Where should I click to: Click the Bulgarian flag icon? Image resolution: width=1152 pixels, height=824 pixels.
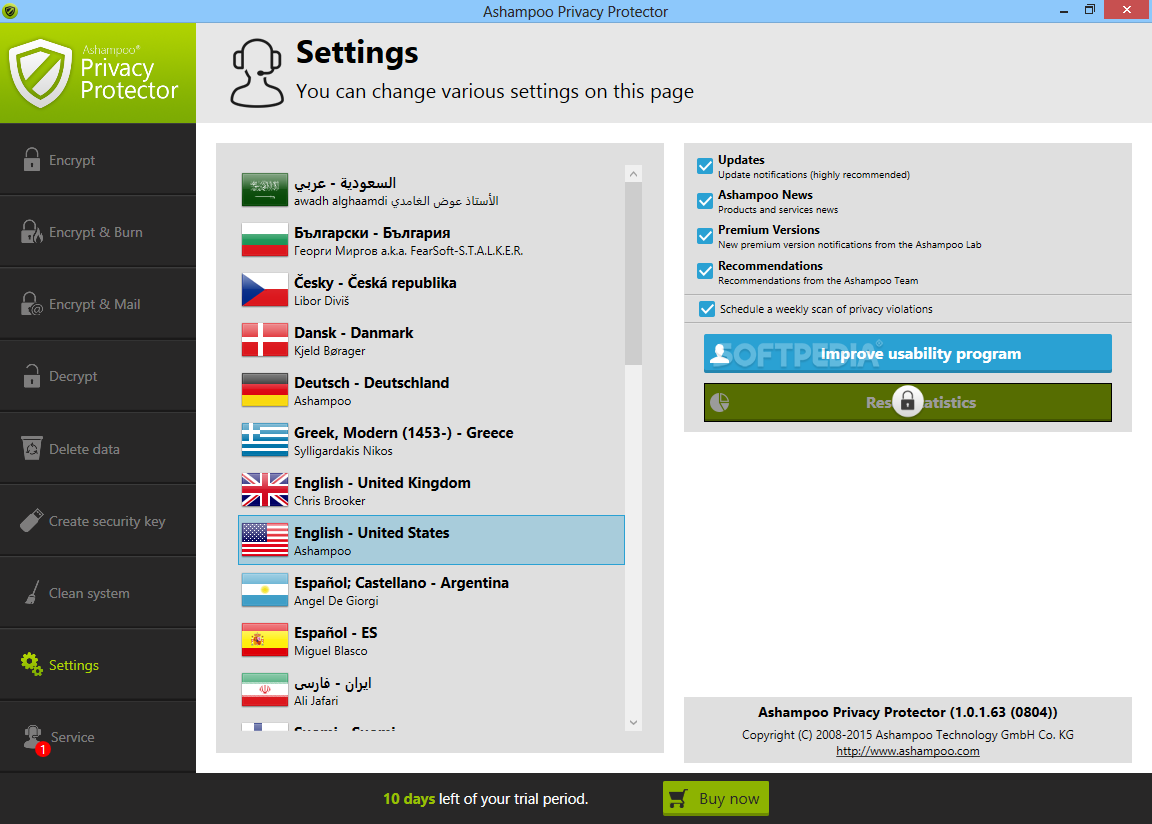[264, 240]
